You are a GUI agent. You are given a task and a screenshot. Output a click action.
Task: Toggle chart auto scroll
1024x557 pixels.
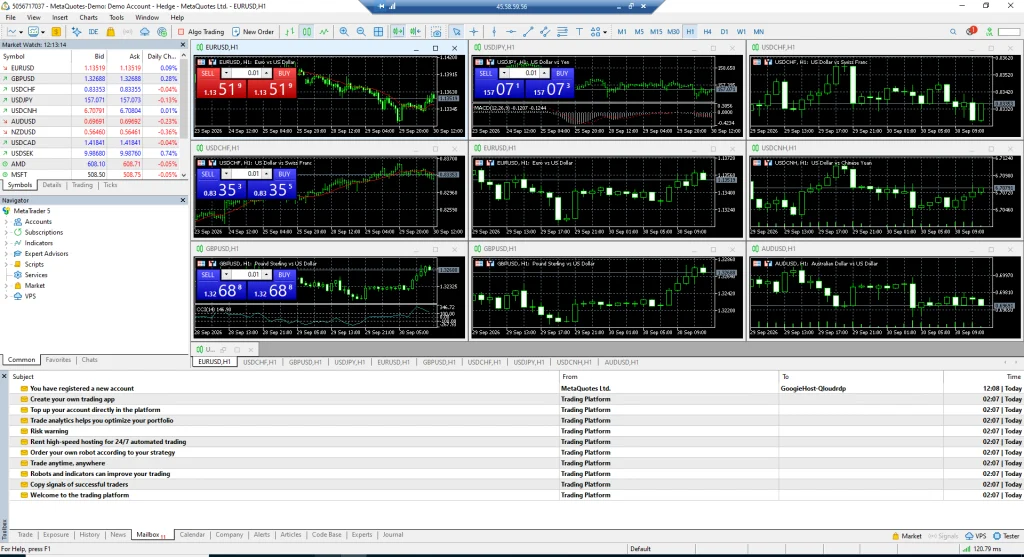(x=397, y=31)
